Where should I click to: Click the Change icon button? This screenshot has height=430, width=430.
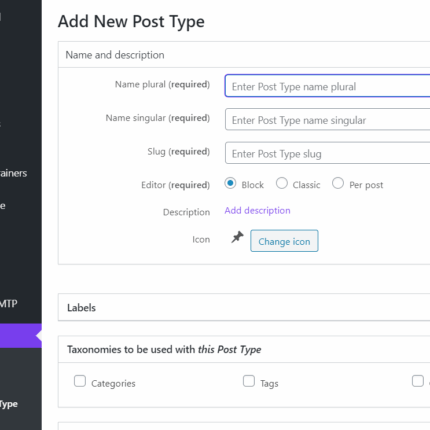(x=284, y=241)
